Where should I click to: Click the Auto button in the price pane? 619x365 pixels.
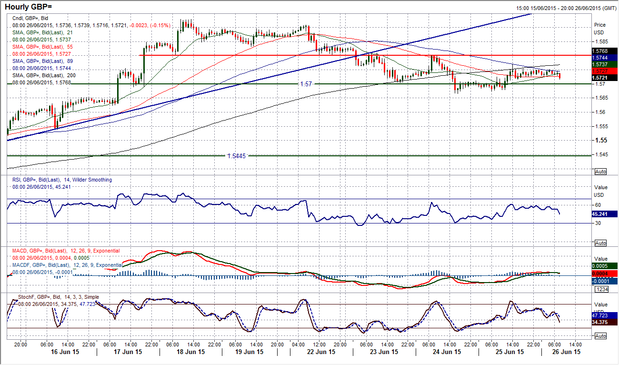coord(600,172)
